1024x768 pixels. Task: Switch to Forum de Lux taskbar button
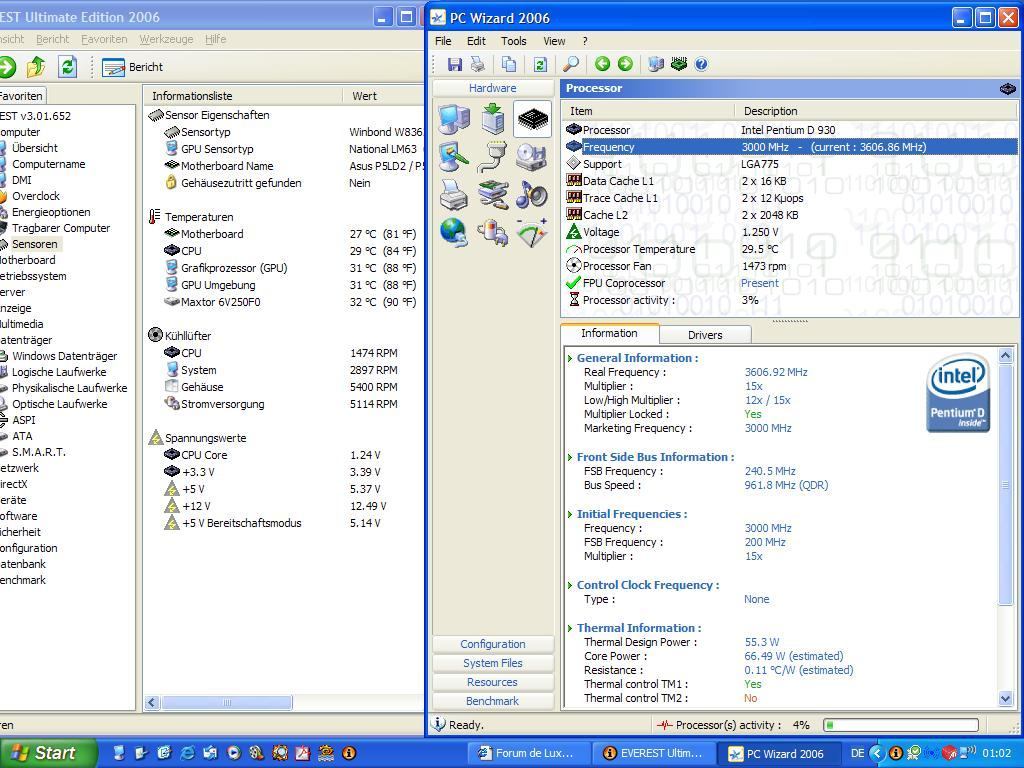(x=528, y=753)
